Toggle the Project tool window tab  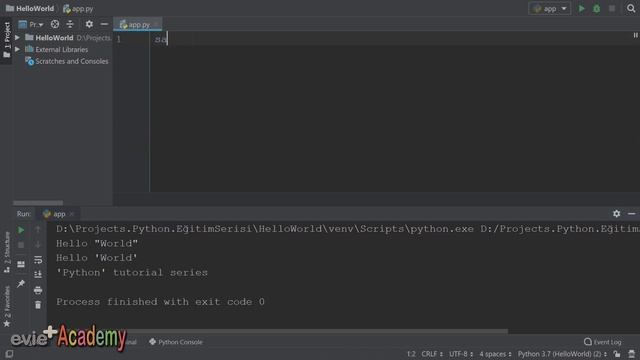click(x=7, y=40)
